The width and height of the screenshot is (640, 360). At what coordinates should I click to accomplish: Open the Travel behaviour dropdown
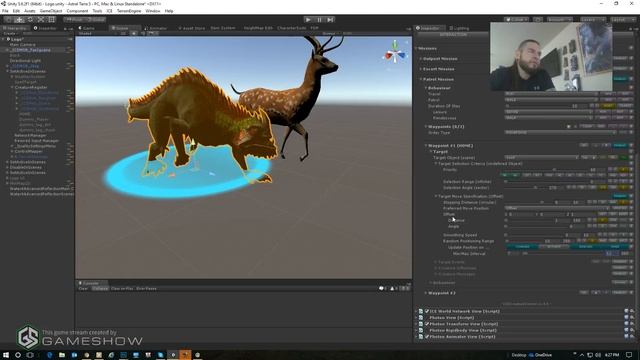tap(551, 94)
